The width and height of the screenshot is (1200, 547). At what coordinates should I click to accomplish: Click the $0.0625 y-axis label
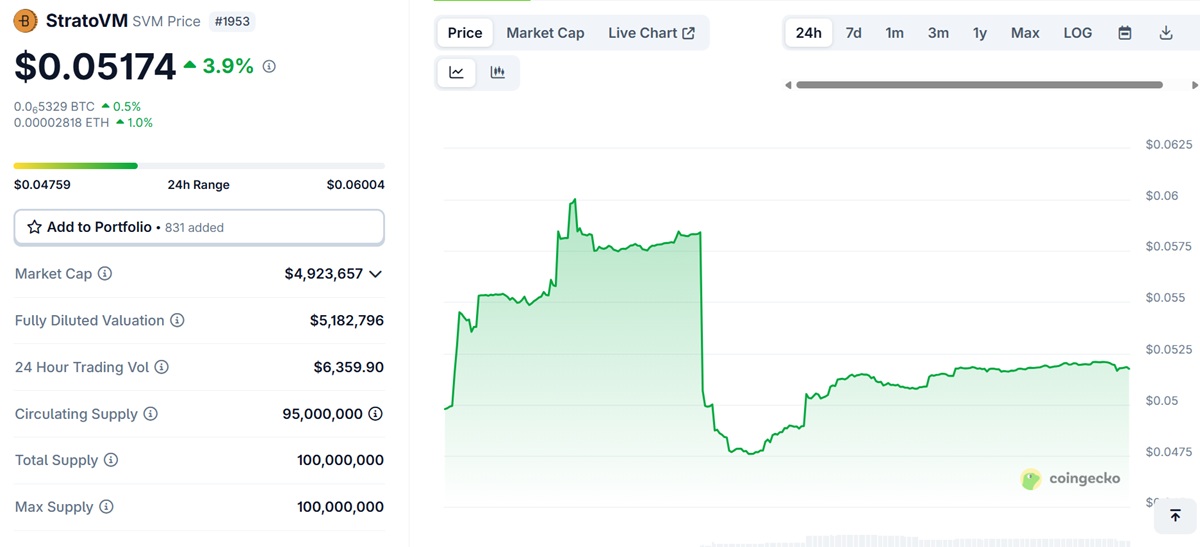click(1169, 145)
